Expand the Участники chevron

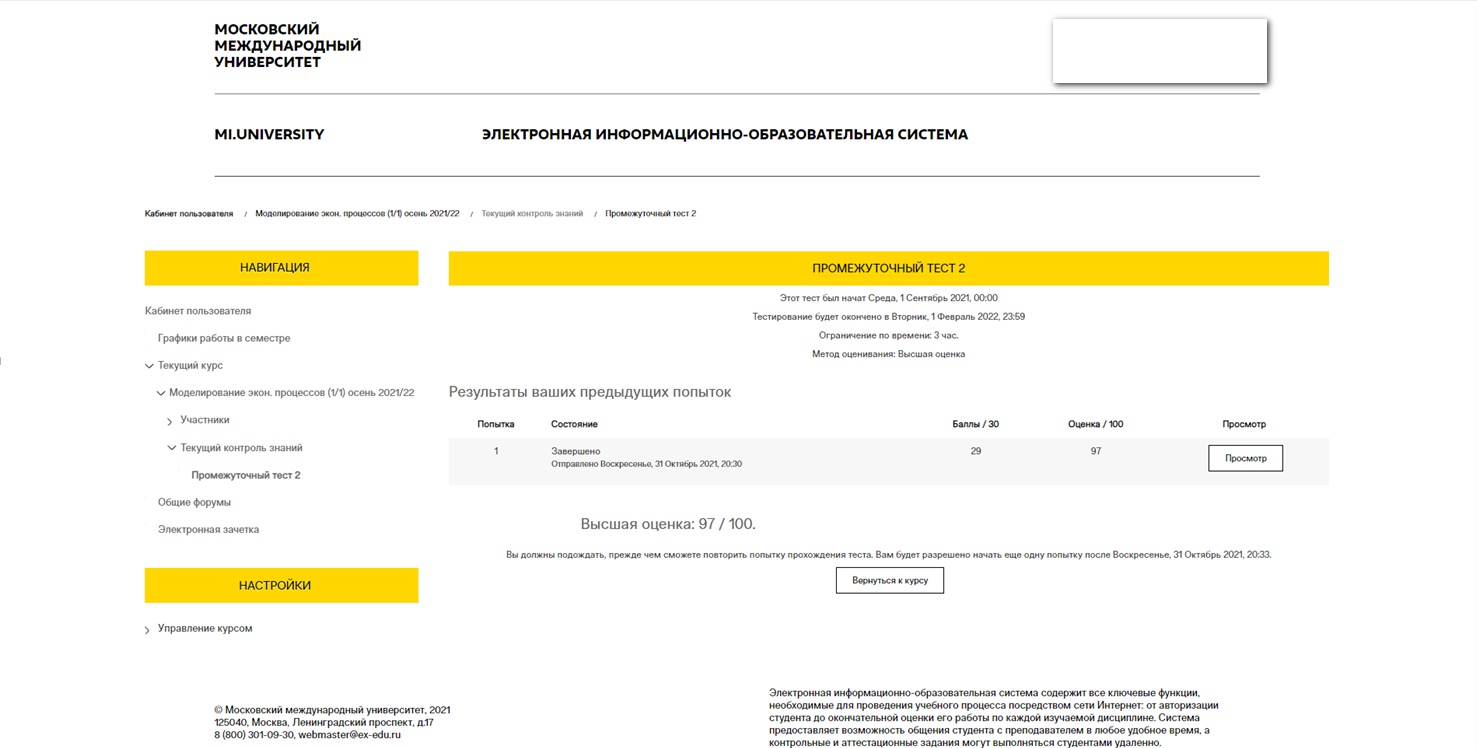click(x=170, y=421)
